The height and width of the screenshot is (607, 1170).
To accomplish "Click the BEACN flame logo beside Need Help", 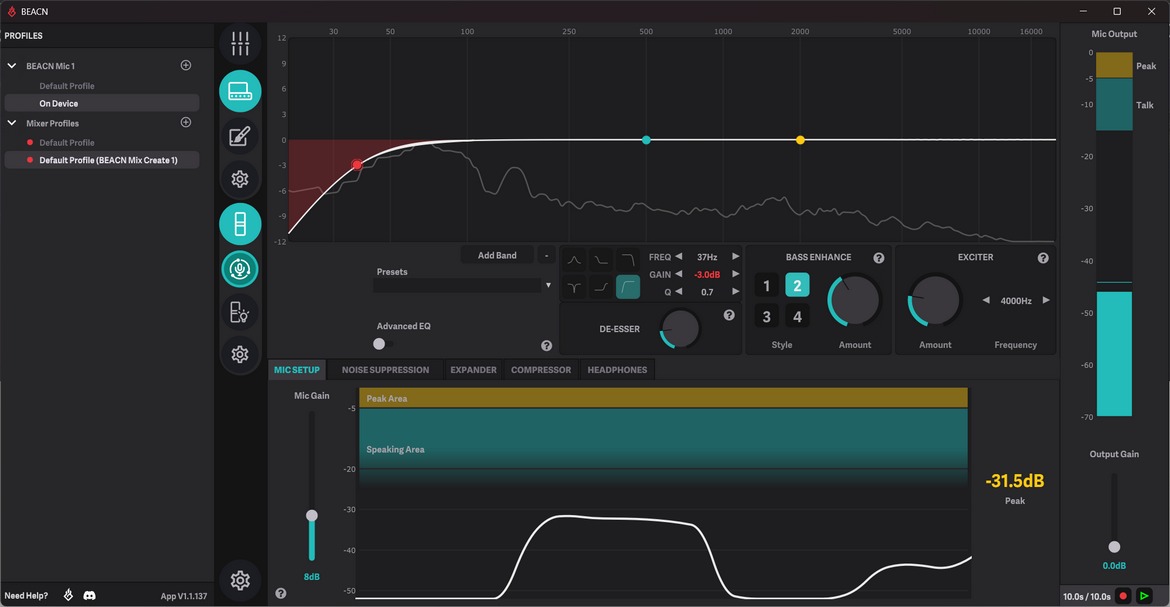I will 68,595.
